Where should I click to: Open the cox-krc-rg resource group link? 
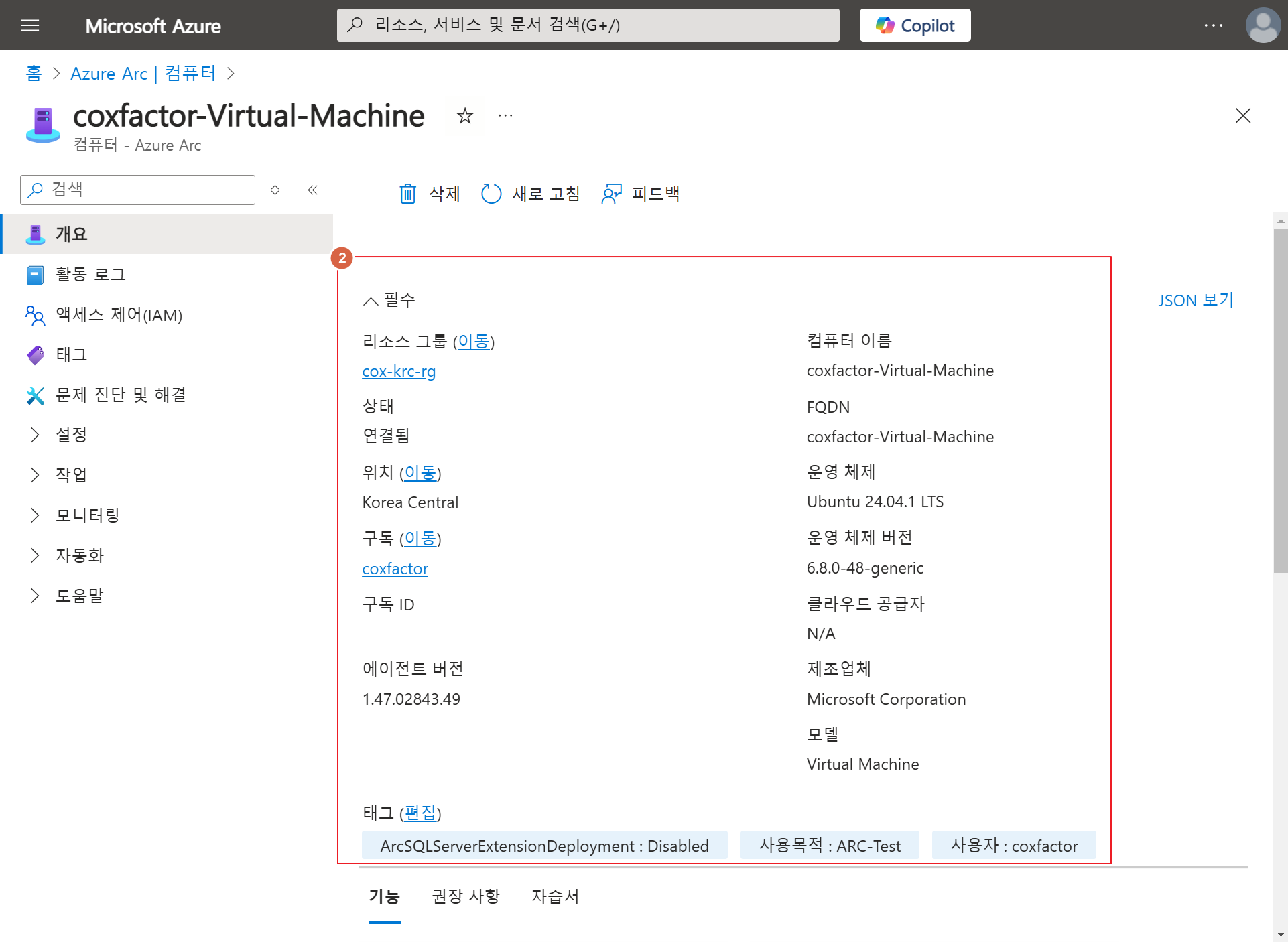coord(399,371)
